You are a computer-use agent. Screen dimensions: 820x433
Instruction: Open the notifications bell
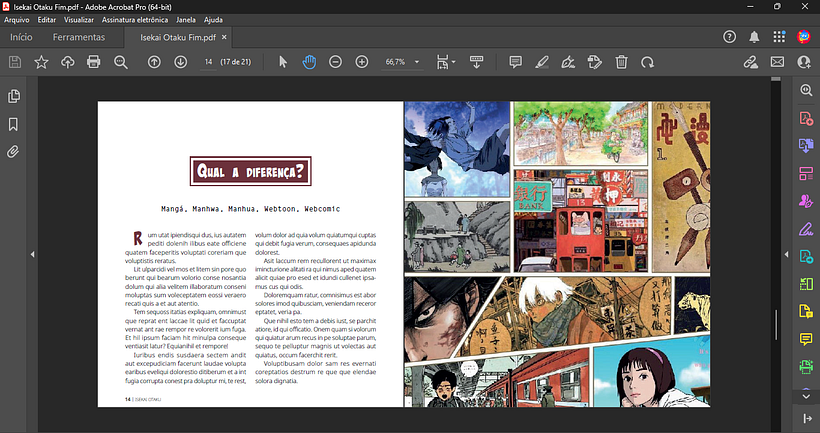pyautogui.click(x=754, y=37)
